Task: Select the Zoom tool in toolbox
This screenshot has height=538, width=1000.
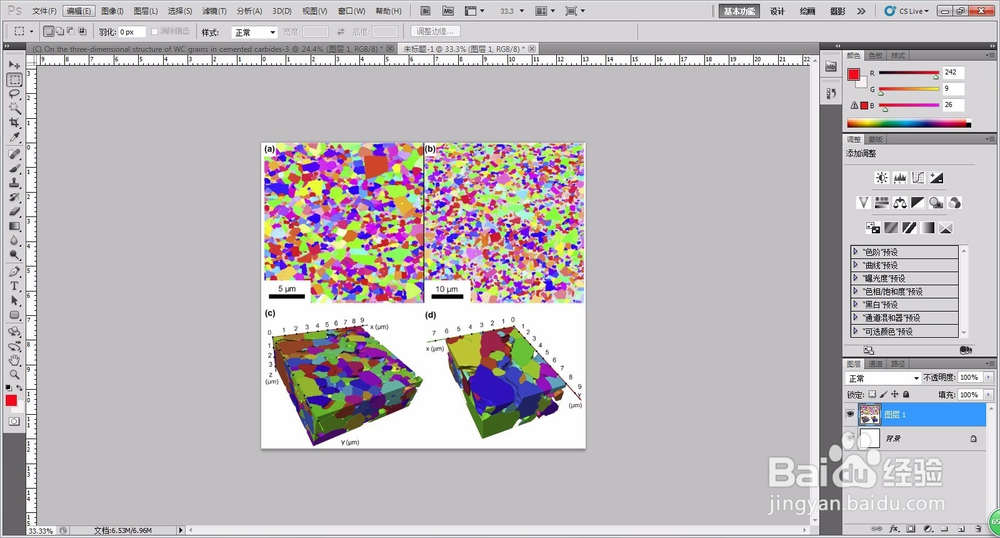Action: pos(14,375)
